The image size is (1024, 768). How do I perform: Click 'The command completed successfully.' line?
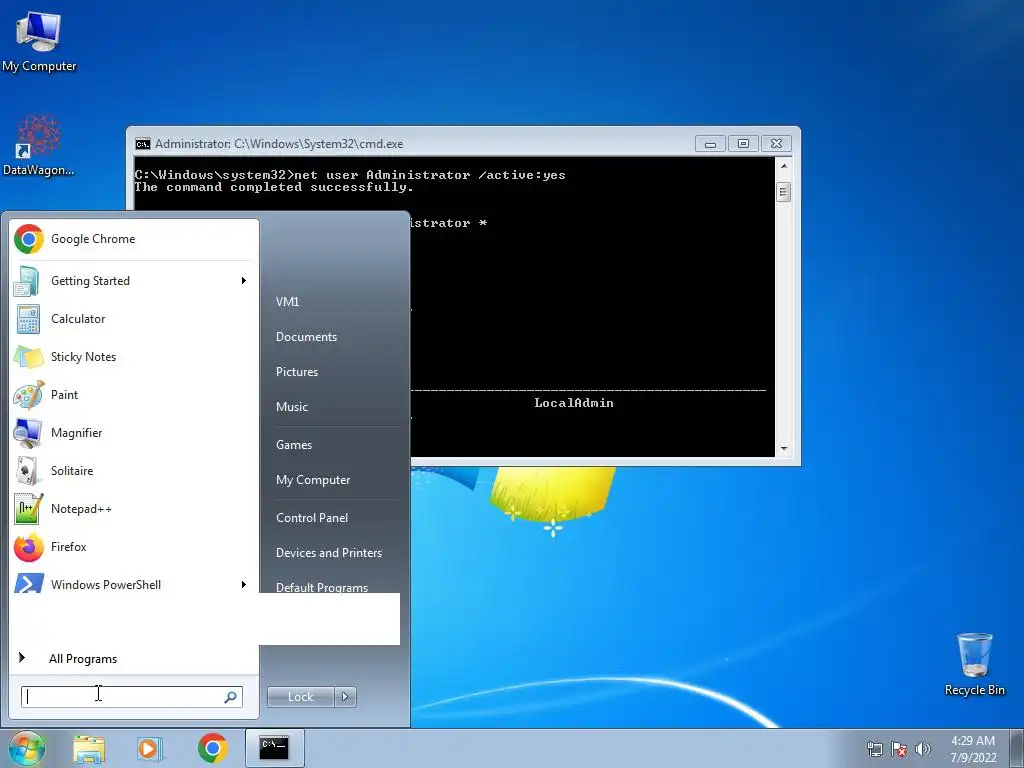[274, 187]
